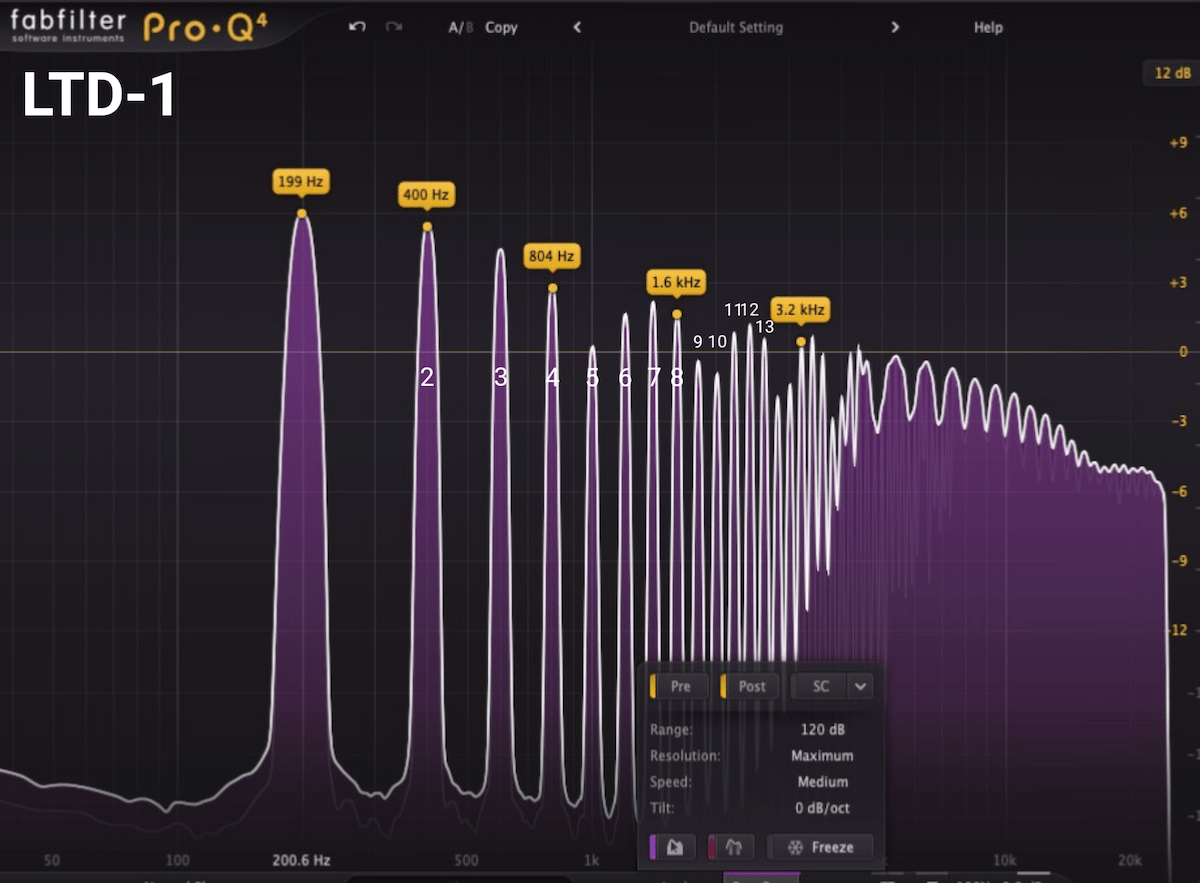Toggle the SC sidechain analyzer
This screenshot has width=1200, height=883.
click(x=819, y=686)
